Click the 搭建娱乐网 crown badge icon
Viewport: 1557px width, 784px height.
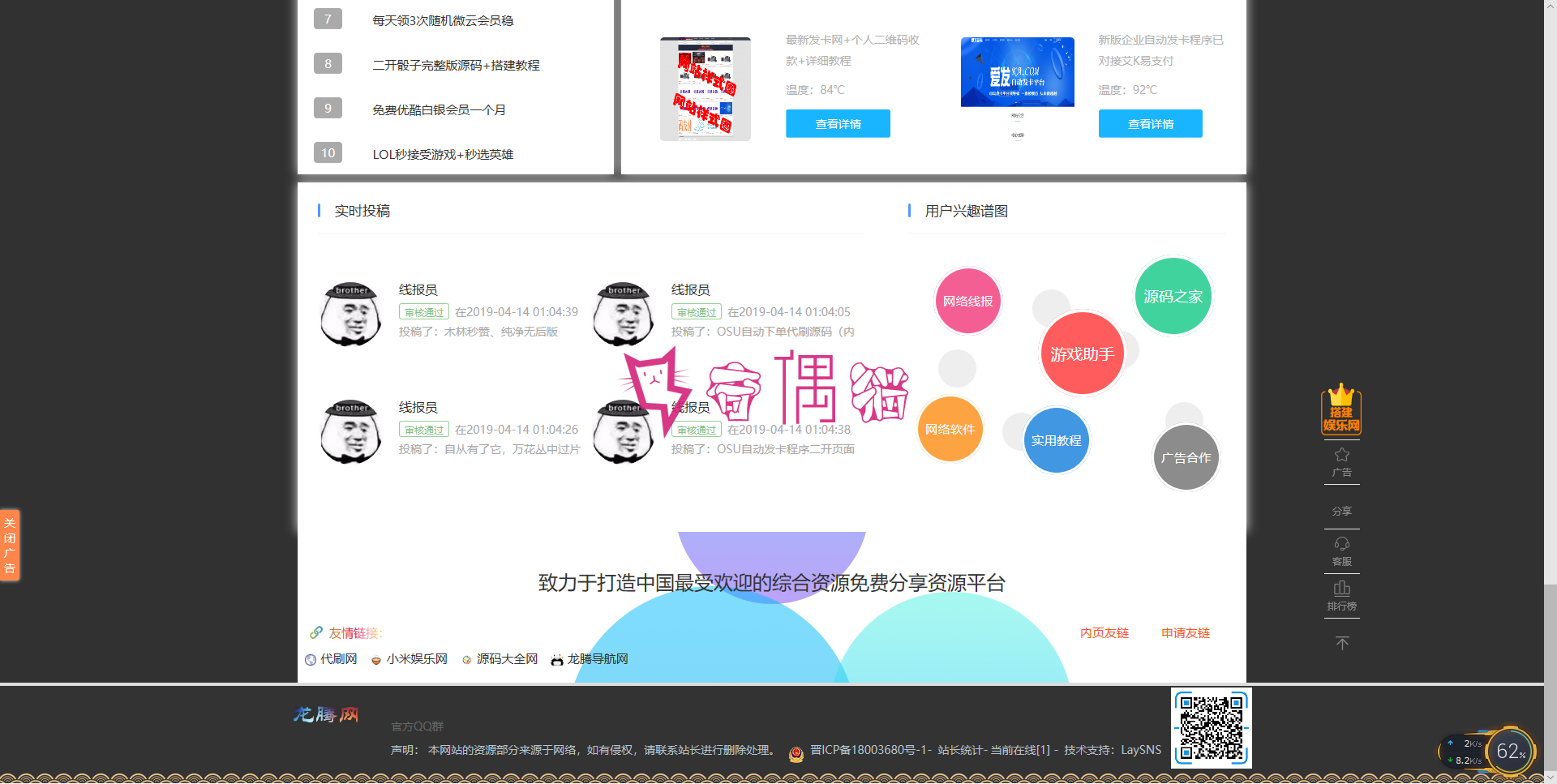[1341, 409]
